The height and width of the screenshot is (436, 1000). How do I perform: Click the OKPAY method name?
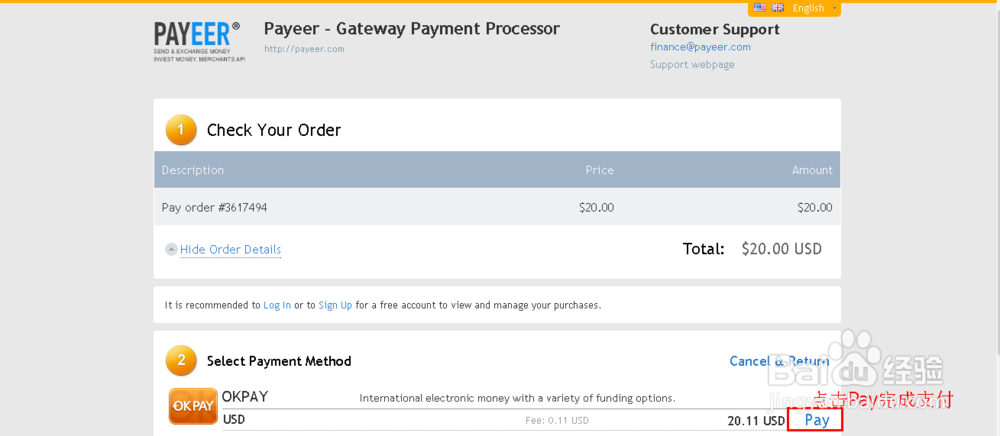[x=245, y=397]
